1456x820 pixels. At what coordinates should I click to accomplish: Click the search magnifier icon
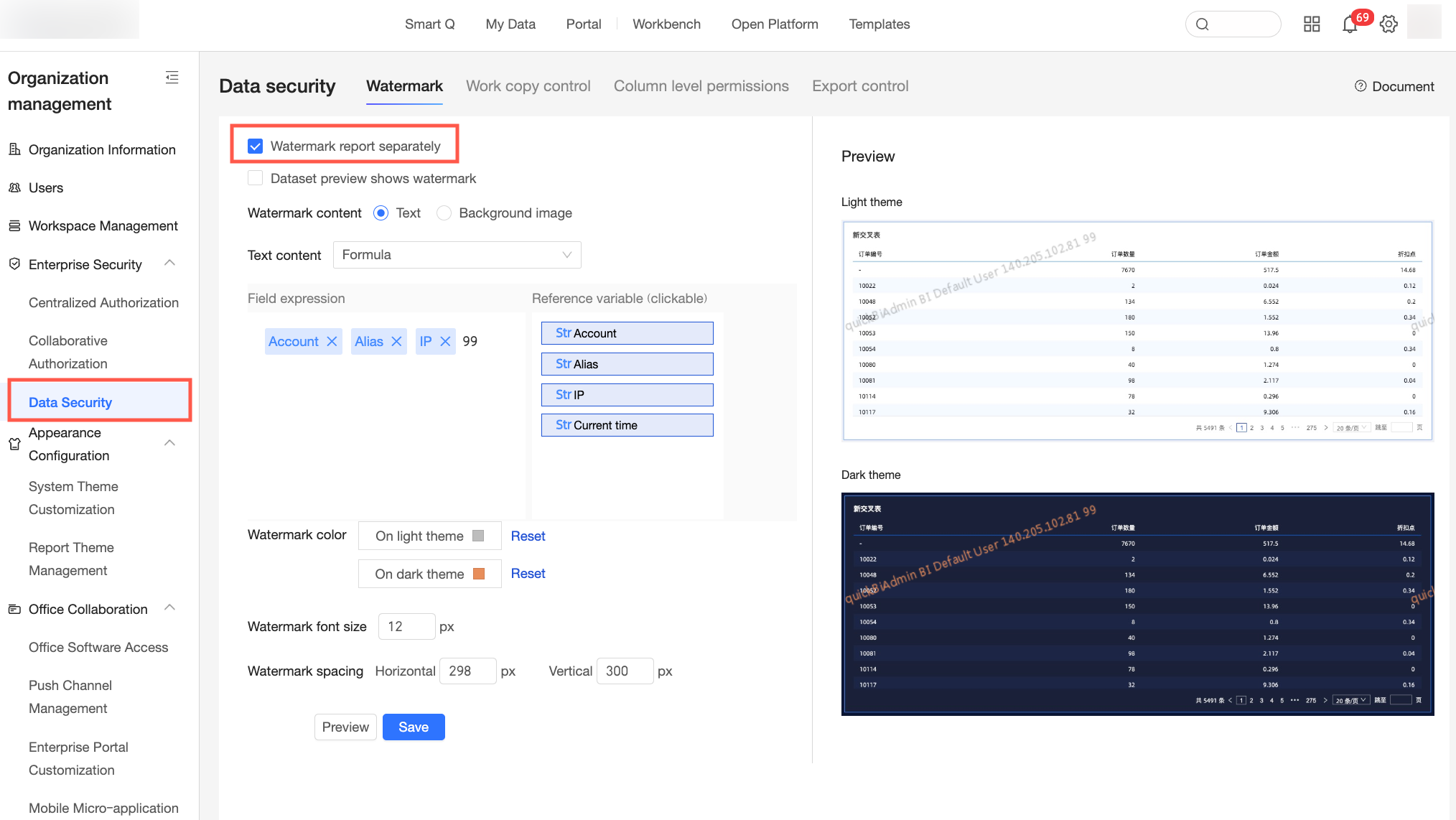point(1203,24)
